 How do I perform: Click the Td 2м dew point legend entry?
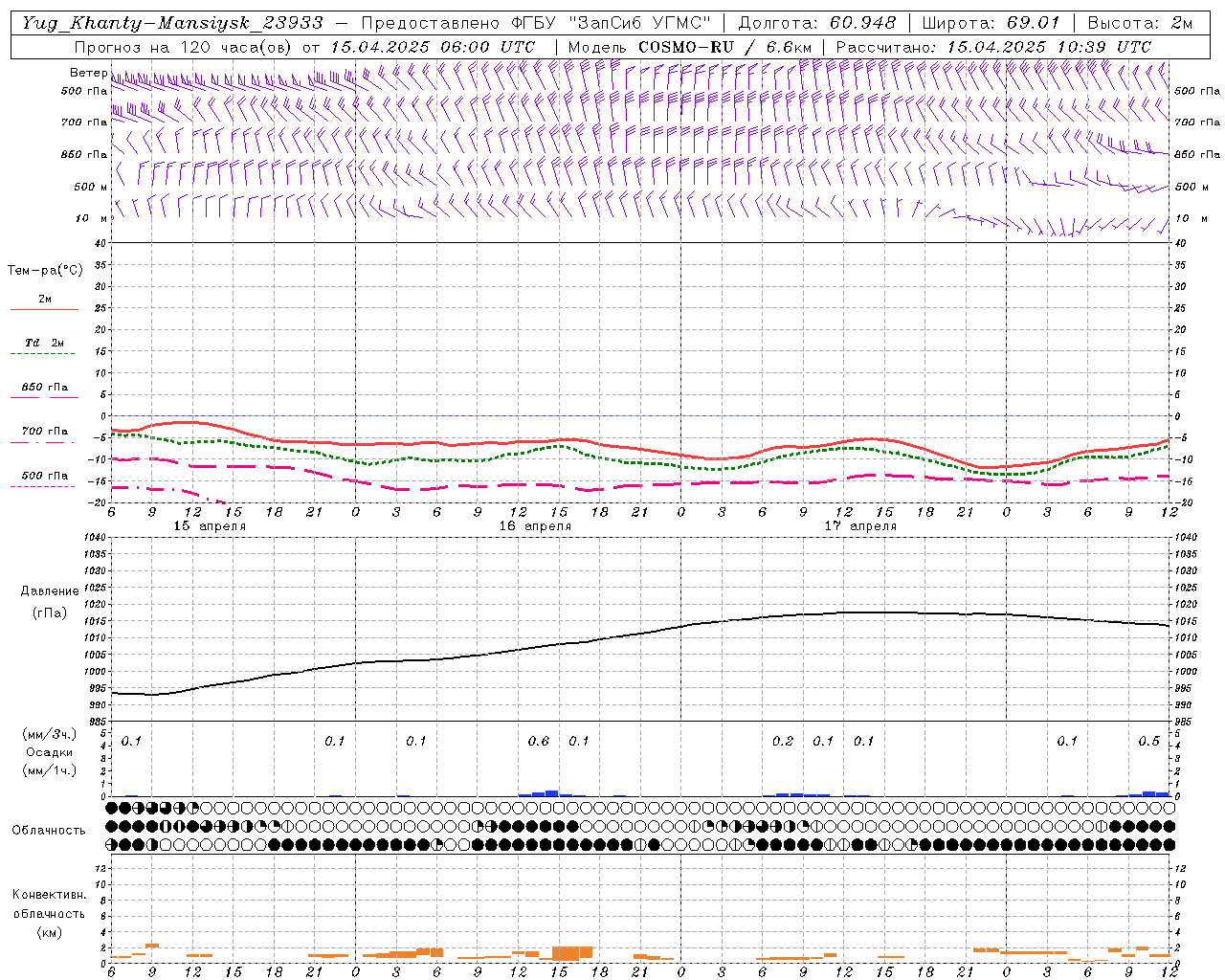tap(44, 343)
